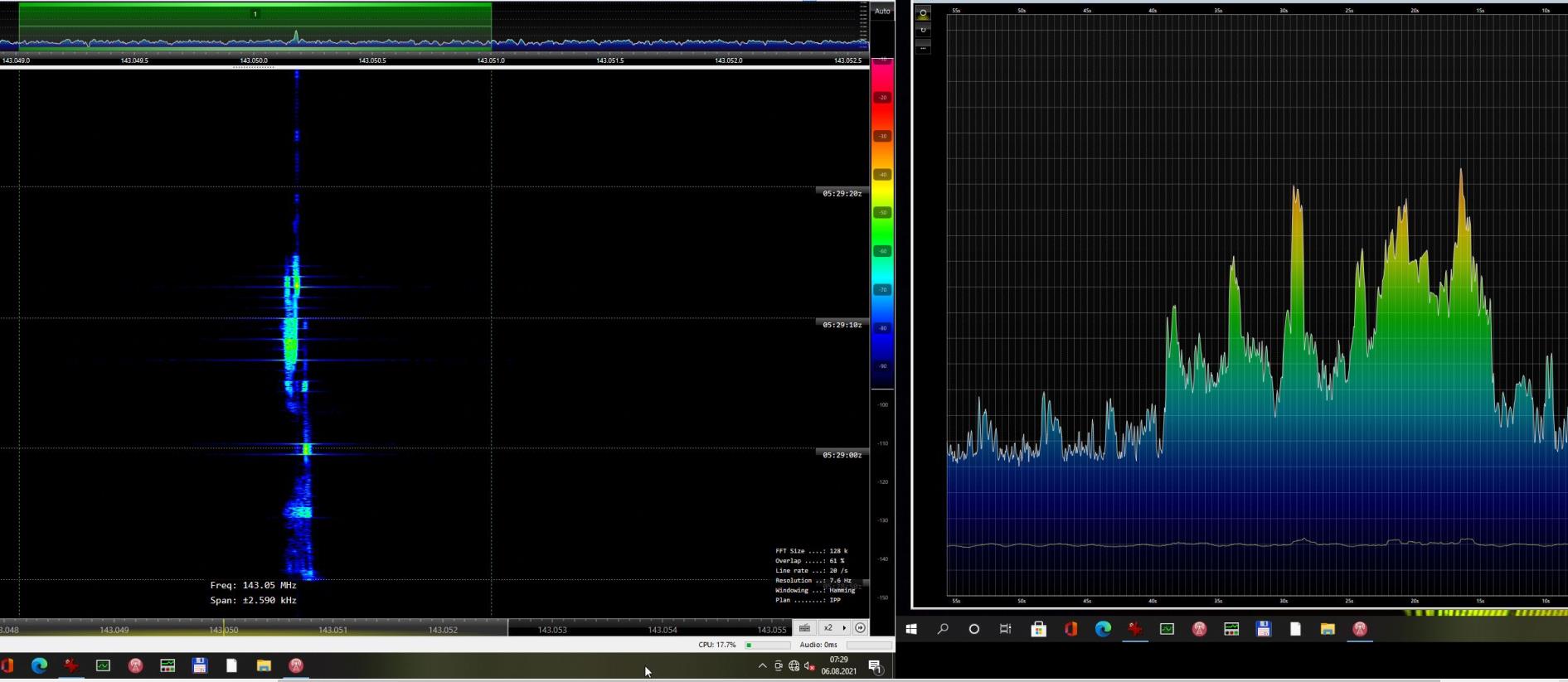Click the keyboard icon left of x2
The image size is (1568, 682).
coord(804,628)
